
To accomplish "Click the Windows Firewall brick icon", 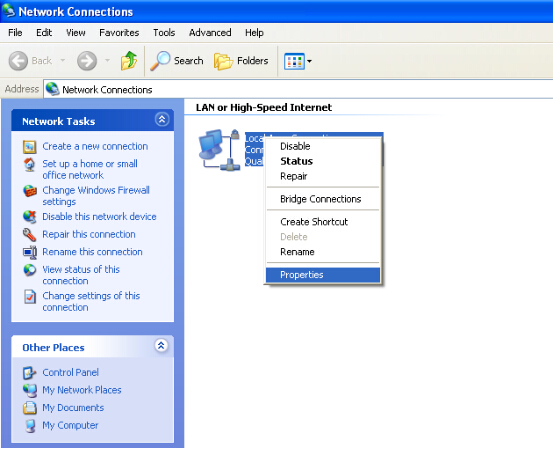I will point(30,191).
